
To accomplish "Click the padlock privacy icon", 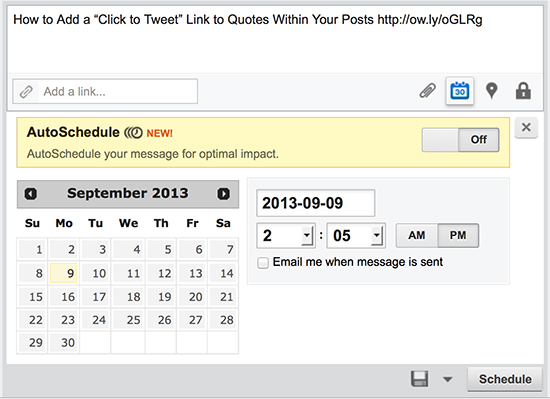I will click(523, 91).
